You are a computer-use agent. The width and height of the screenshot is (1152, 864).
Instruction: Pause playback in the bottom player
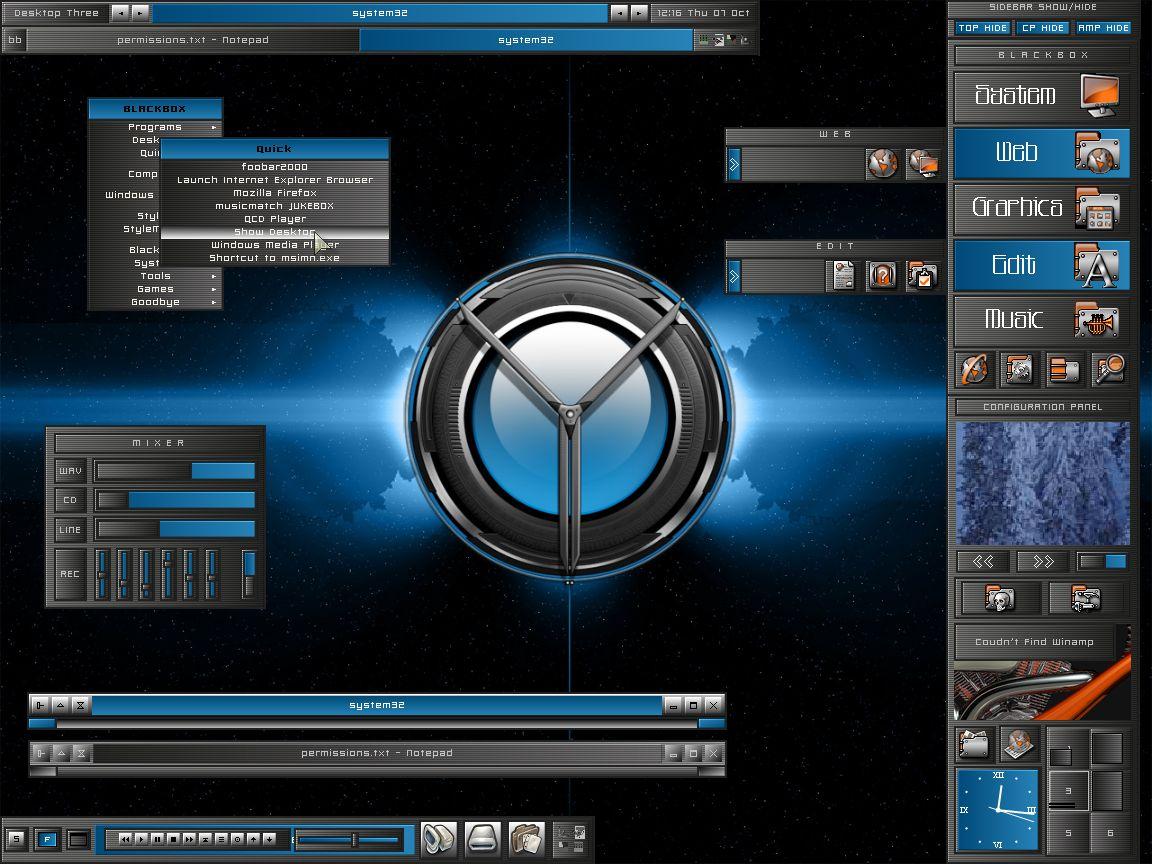157,839
